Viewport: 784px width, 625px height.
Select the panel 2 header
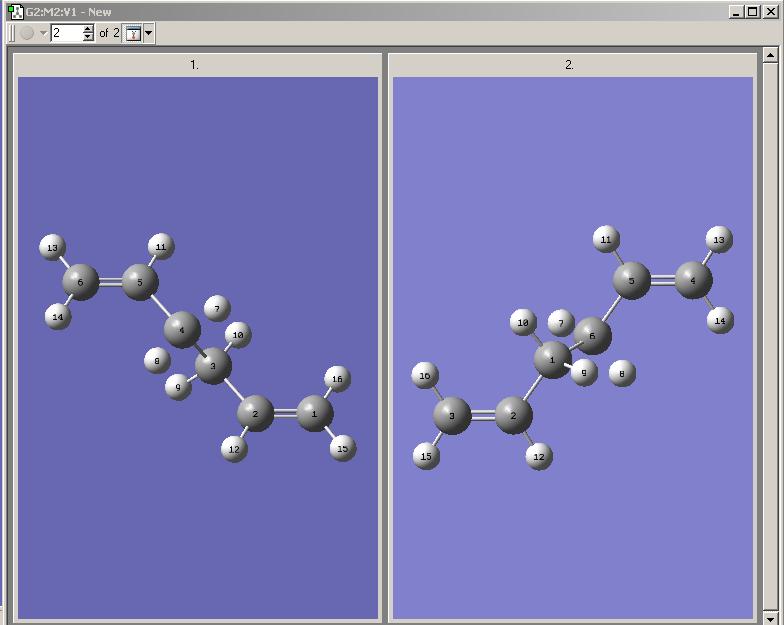pyautogui.click(x=572, y=65)
